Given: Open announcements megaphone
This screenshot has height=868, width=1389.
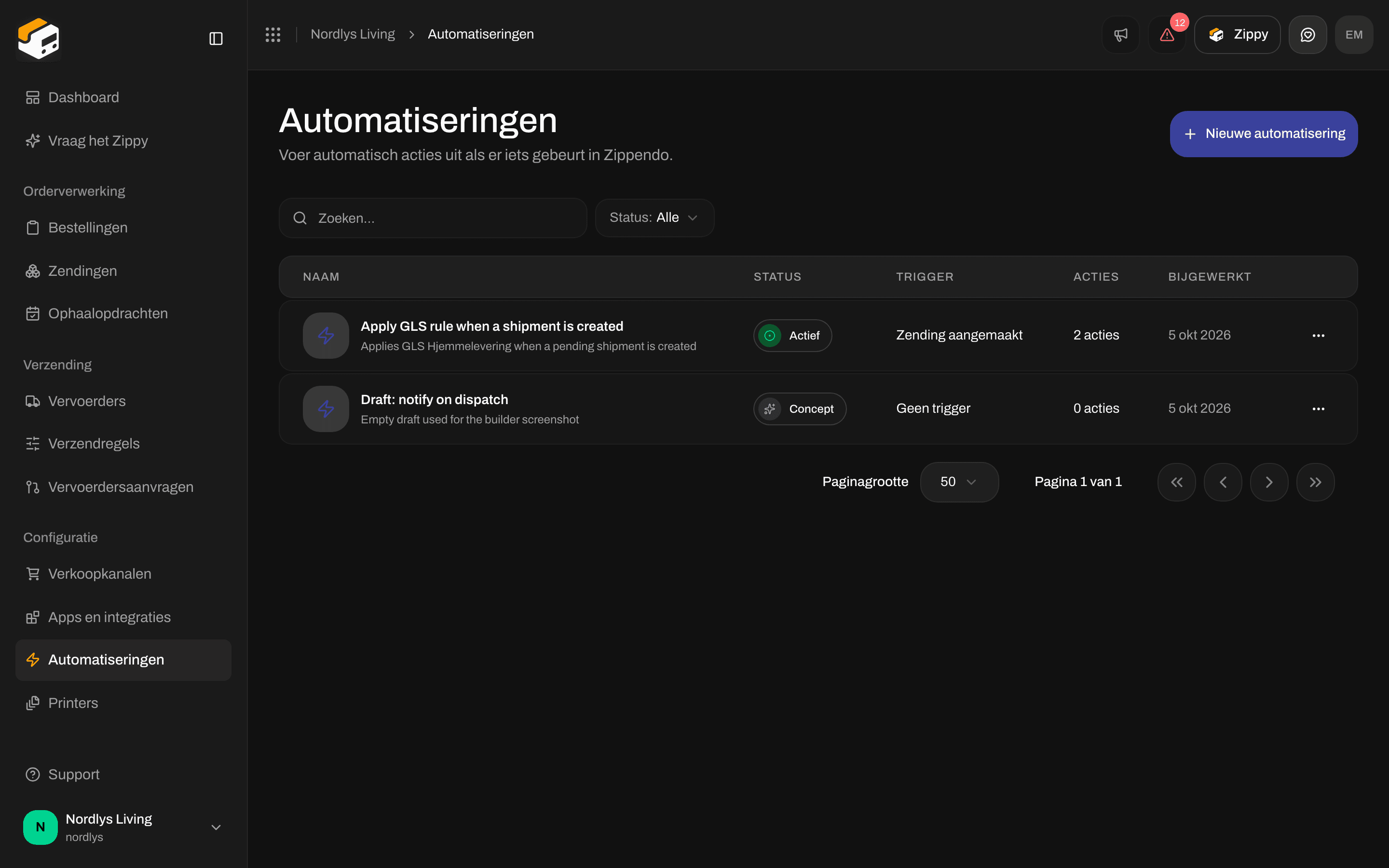Looking at the screenshot, I should 1120,34.
